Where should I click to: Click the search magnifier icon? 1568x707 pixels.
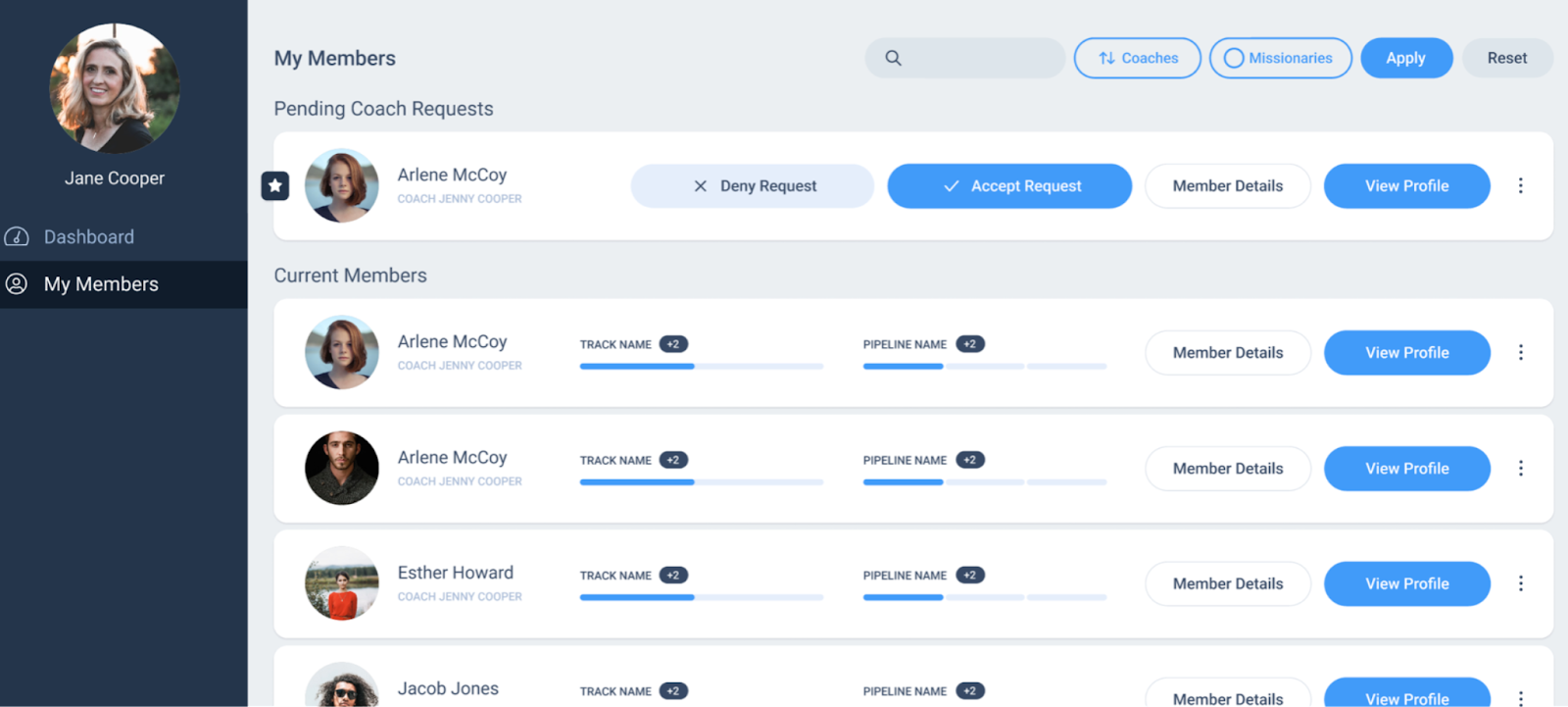point(893,58)
